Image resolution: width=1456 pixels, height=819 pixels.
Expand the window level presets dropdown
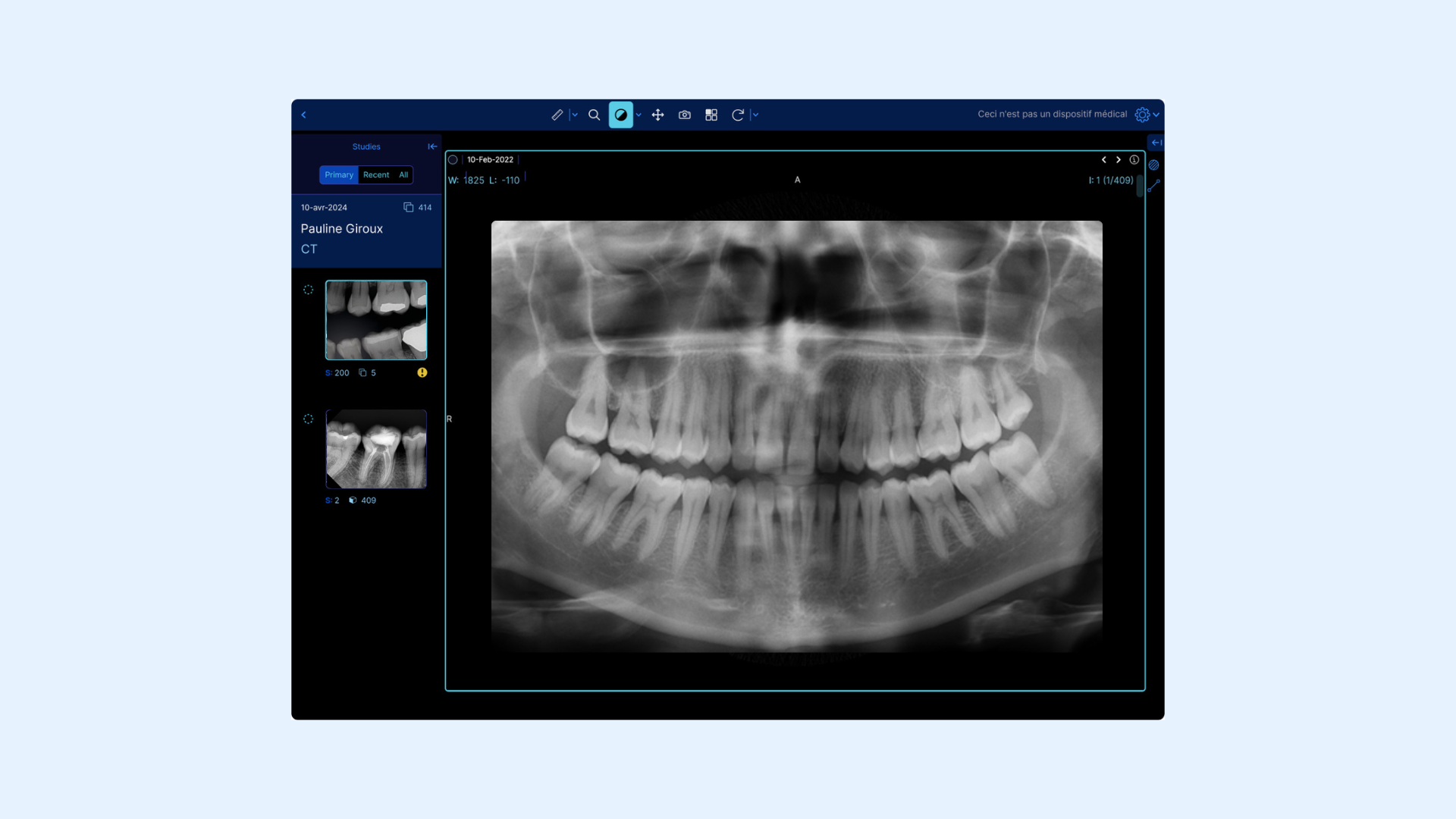tap(639, 115)
